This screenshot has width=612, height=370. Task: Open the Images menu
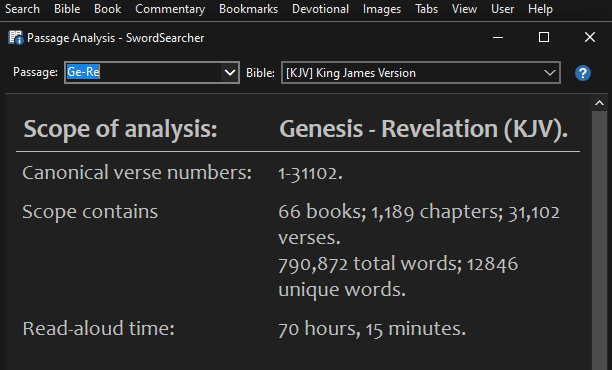(382, 9)
